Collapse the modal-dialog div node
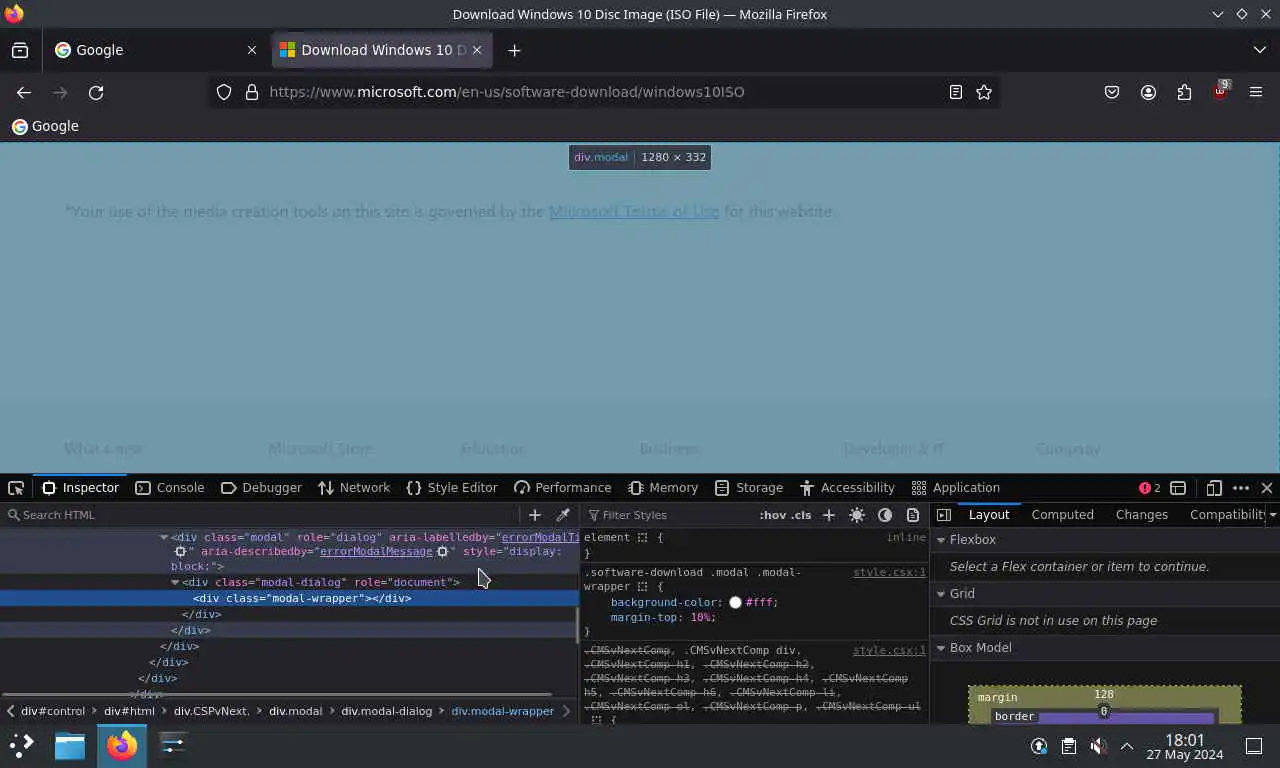This screenshot has width=1280, height=768. 175,582
